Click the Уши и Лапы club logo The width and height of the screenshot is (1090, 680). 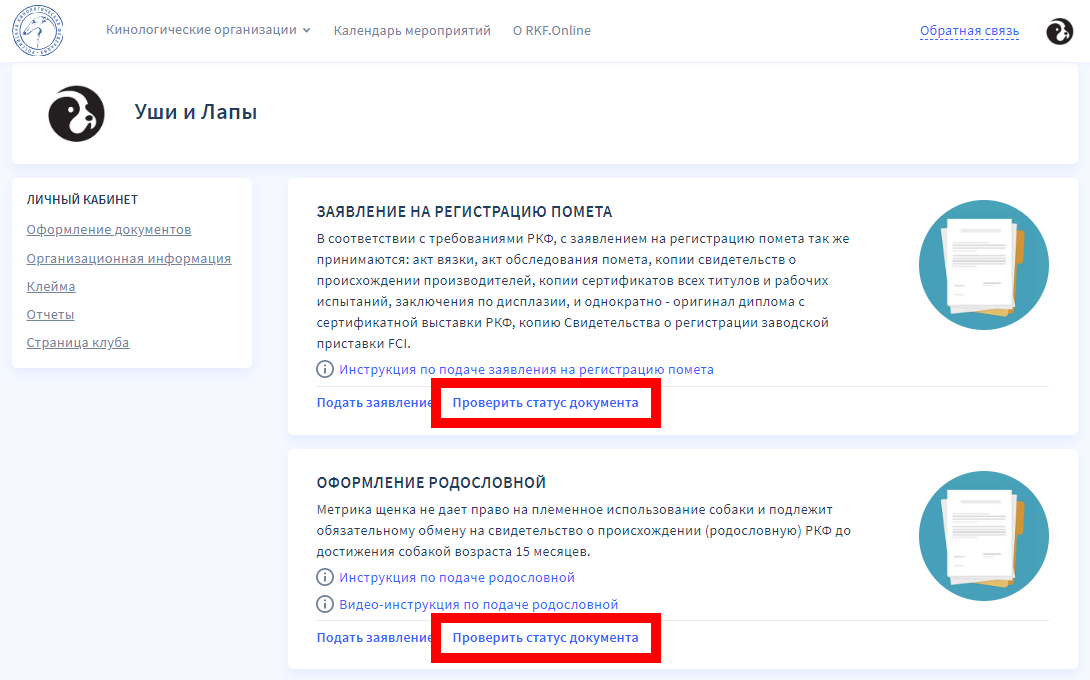(x=77, y=113)
